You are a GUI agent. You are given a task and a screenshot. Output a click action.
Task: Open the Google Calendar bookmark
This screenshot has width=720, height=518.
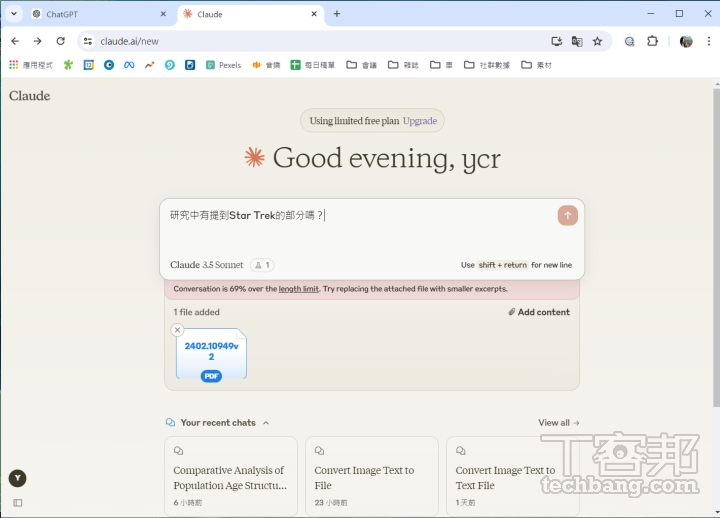(x=89, y=65)
